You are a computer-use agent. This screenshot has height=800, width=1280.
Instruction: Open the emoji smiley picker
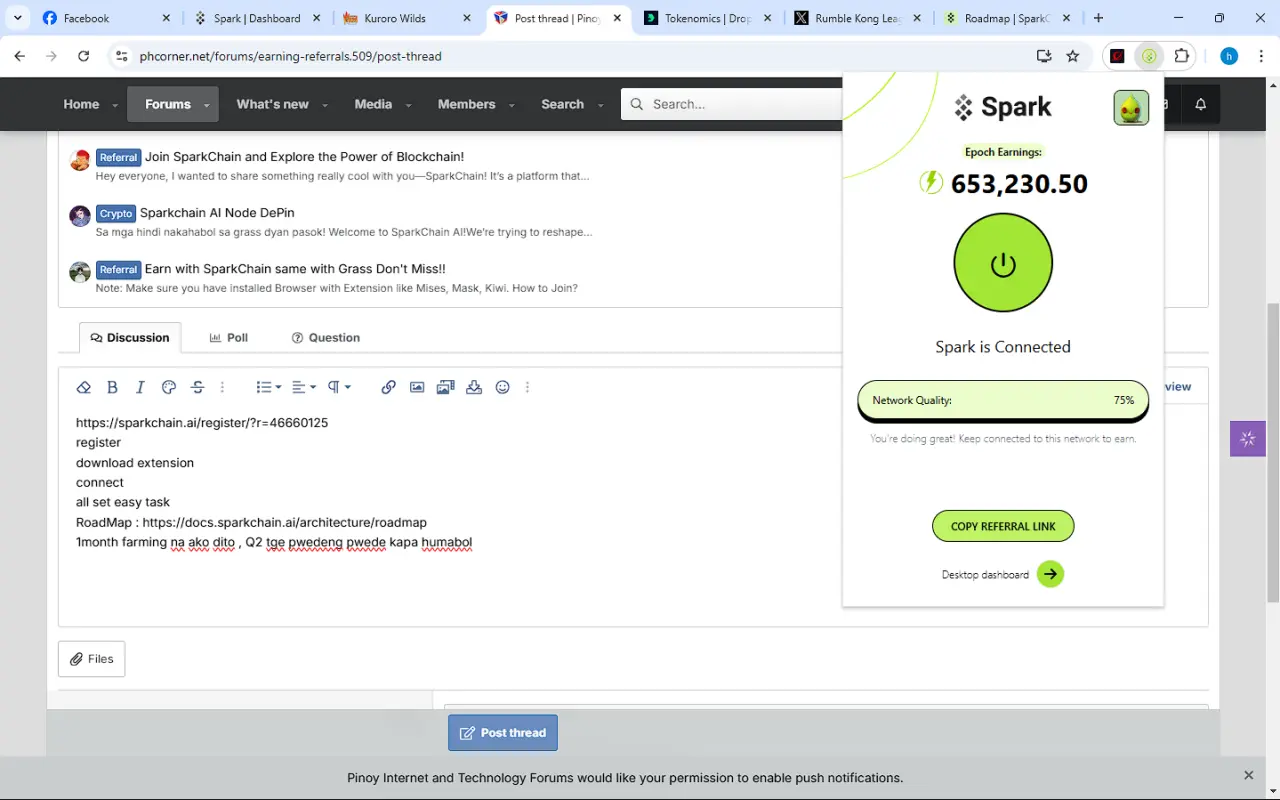pos(503,387)
